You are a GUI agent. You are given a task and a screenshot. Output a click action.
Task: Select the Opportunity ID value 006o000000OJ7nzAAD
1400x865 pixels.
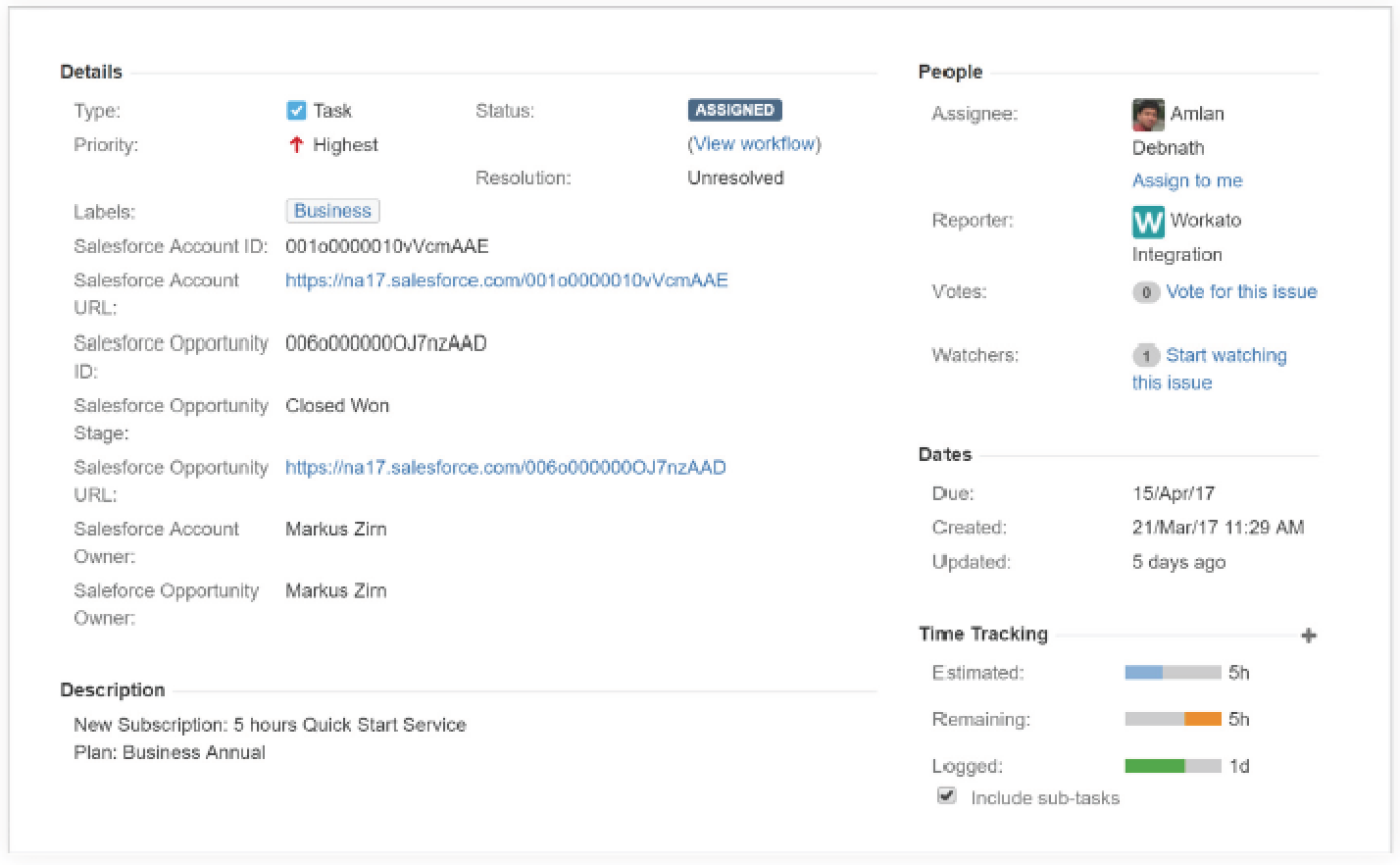(x=385, y=343)
